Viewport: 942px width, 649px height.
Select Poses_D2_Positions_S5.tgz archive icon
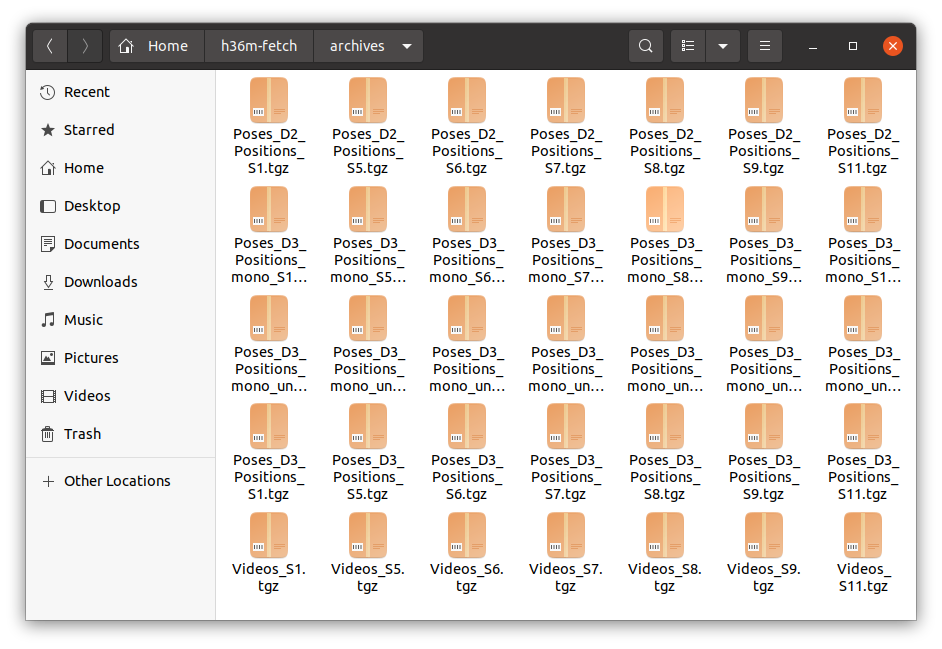[x=368, y=100]
